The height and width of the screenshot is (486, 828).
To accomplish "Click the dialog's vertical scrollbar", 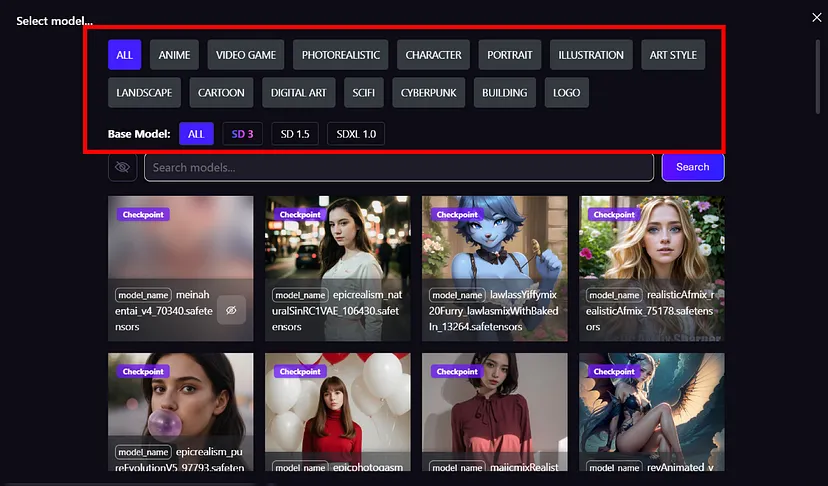I will (817, 77).
